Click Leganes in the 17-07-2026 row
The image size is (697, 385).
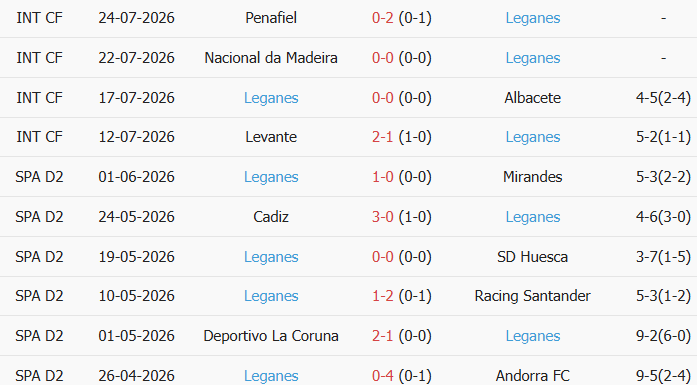click(x=271, y=98)
